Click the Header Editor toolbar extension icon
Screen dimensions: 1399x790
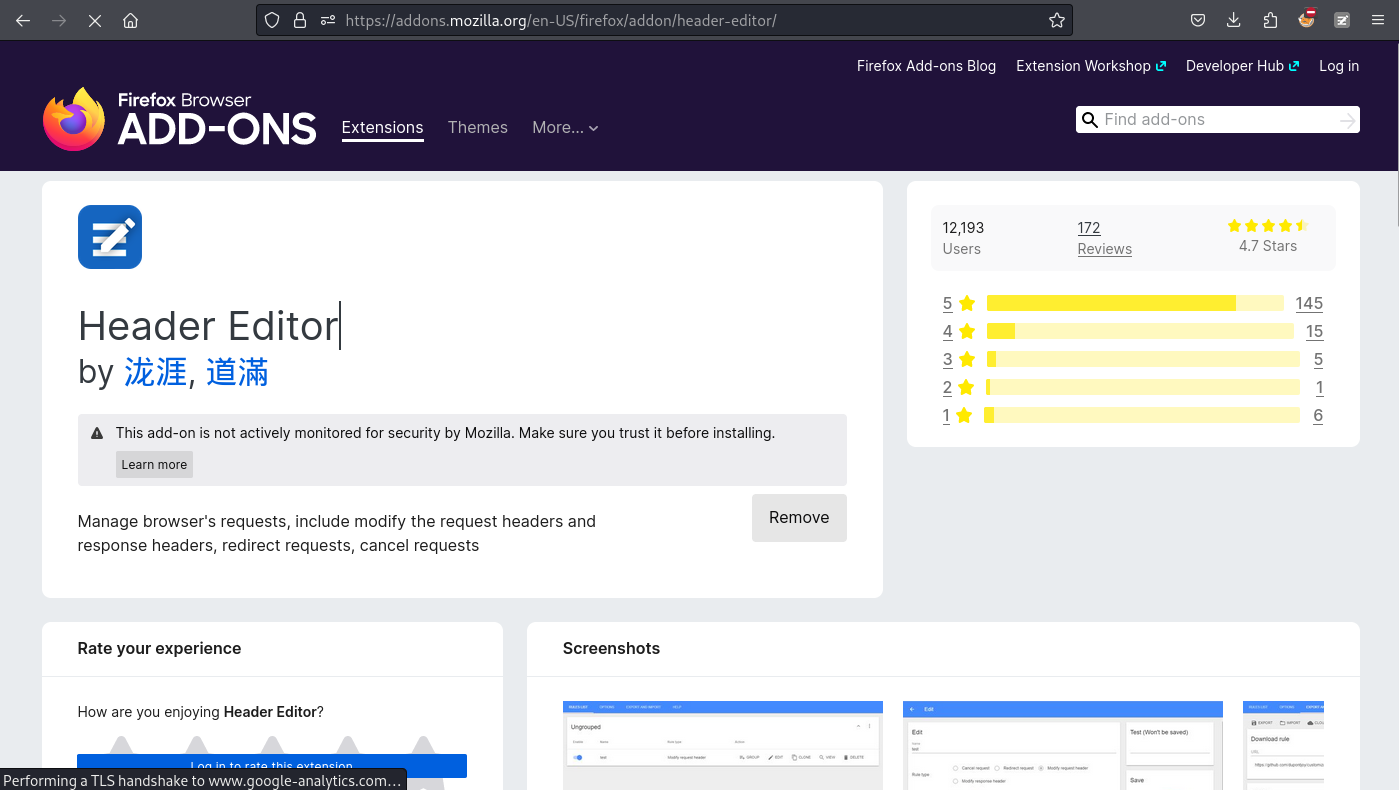point(1342,20)
